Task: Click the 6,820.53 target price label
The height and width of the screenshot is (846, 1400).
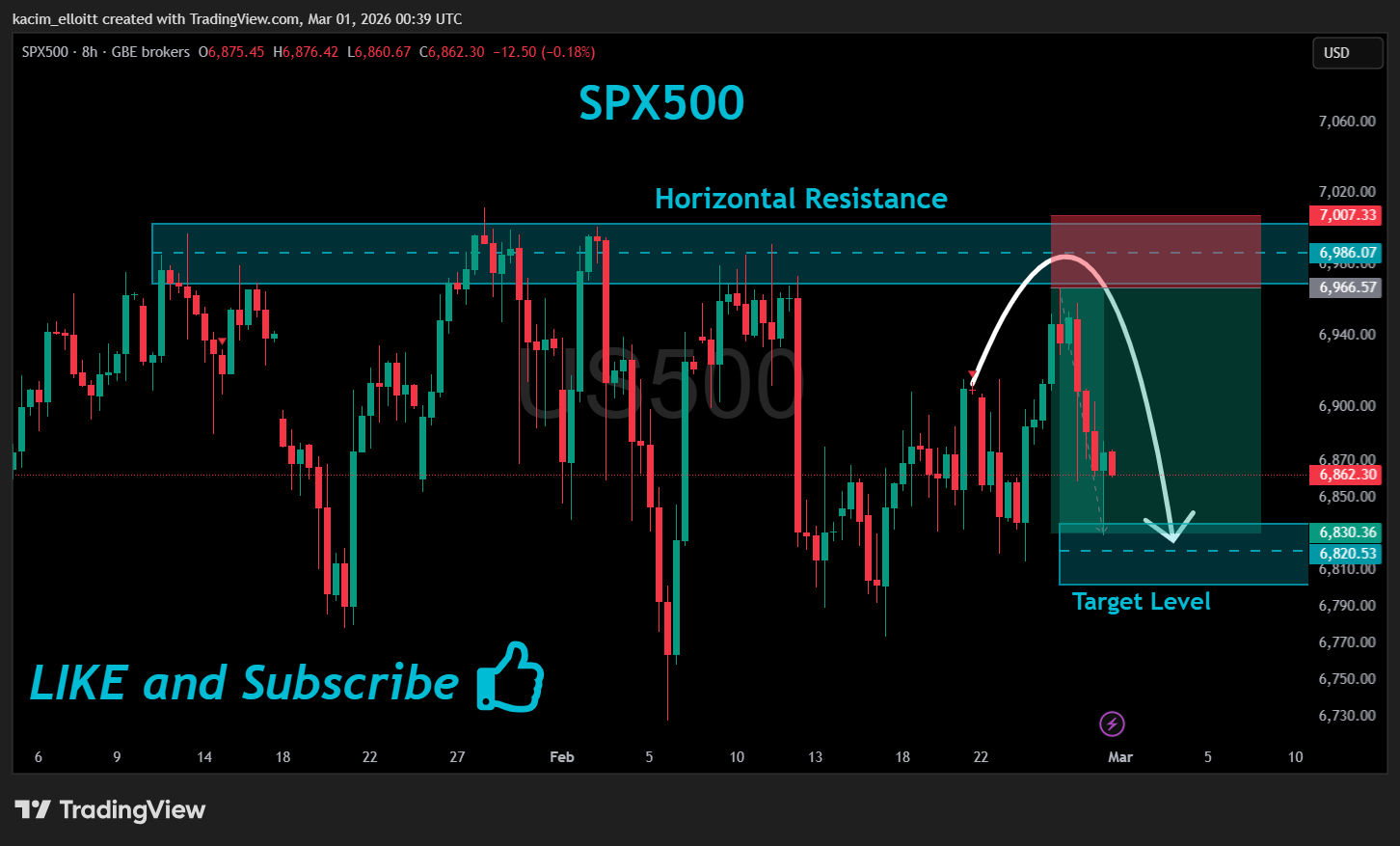Action: [1345, 554]
